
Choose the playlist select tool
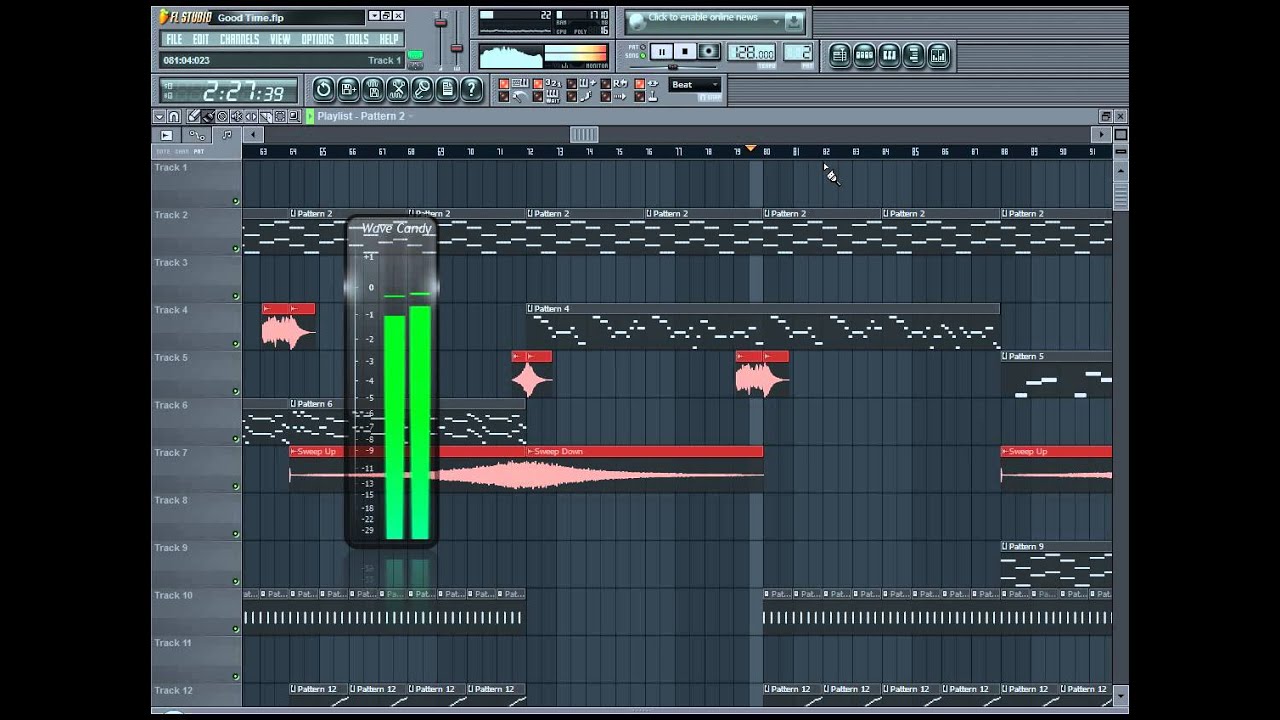(280, 116)
